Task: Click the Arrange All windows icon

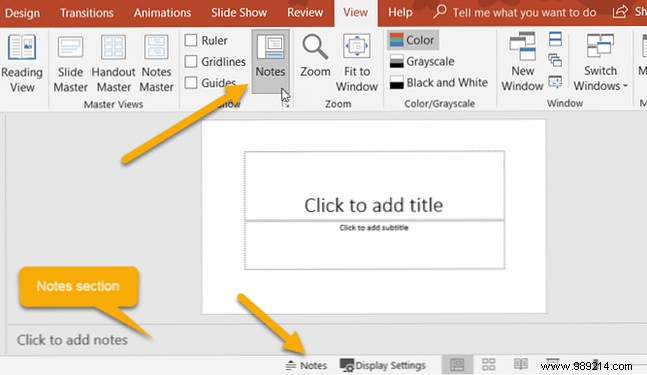Action: point(555,39)
